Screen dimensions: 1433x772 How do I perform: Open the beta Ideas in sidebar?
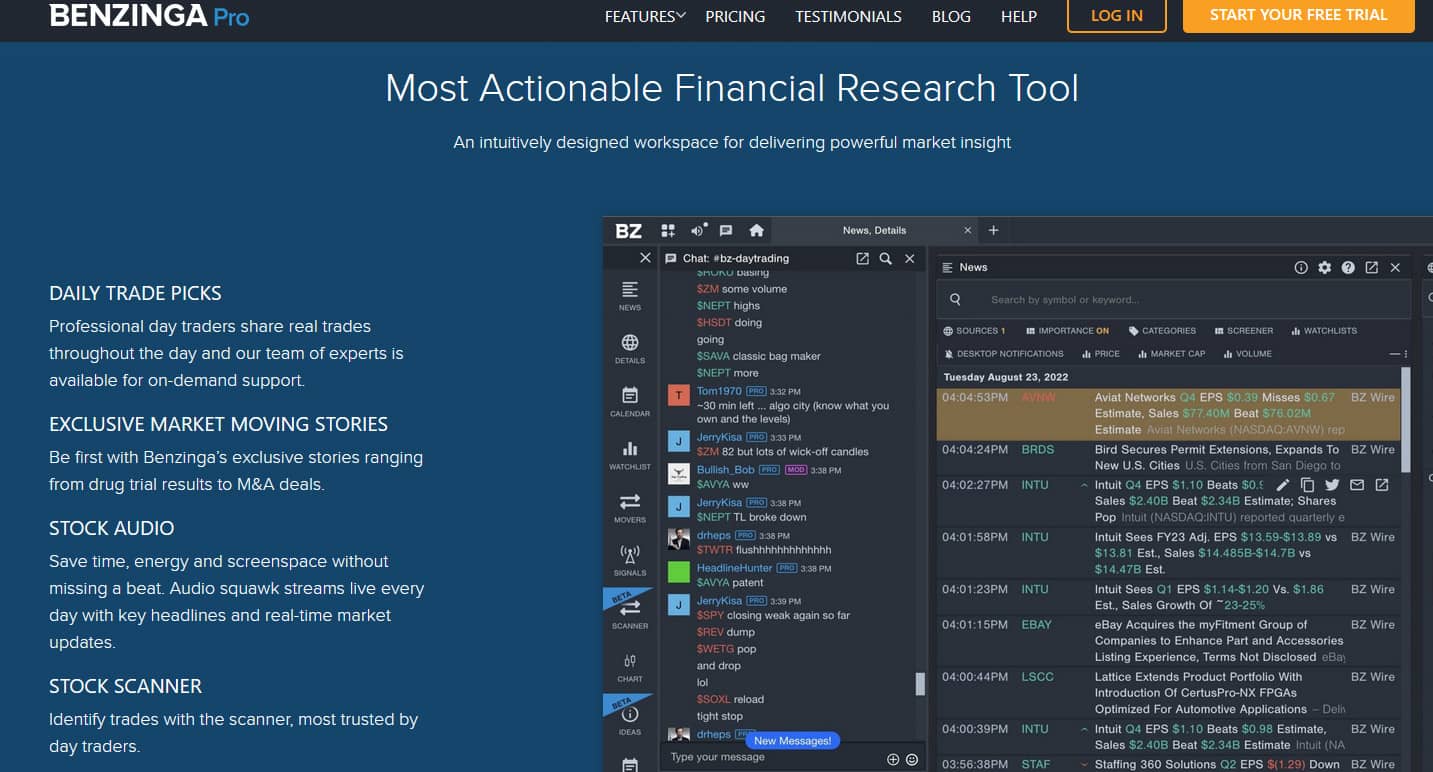coord(630,719)
